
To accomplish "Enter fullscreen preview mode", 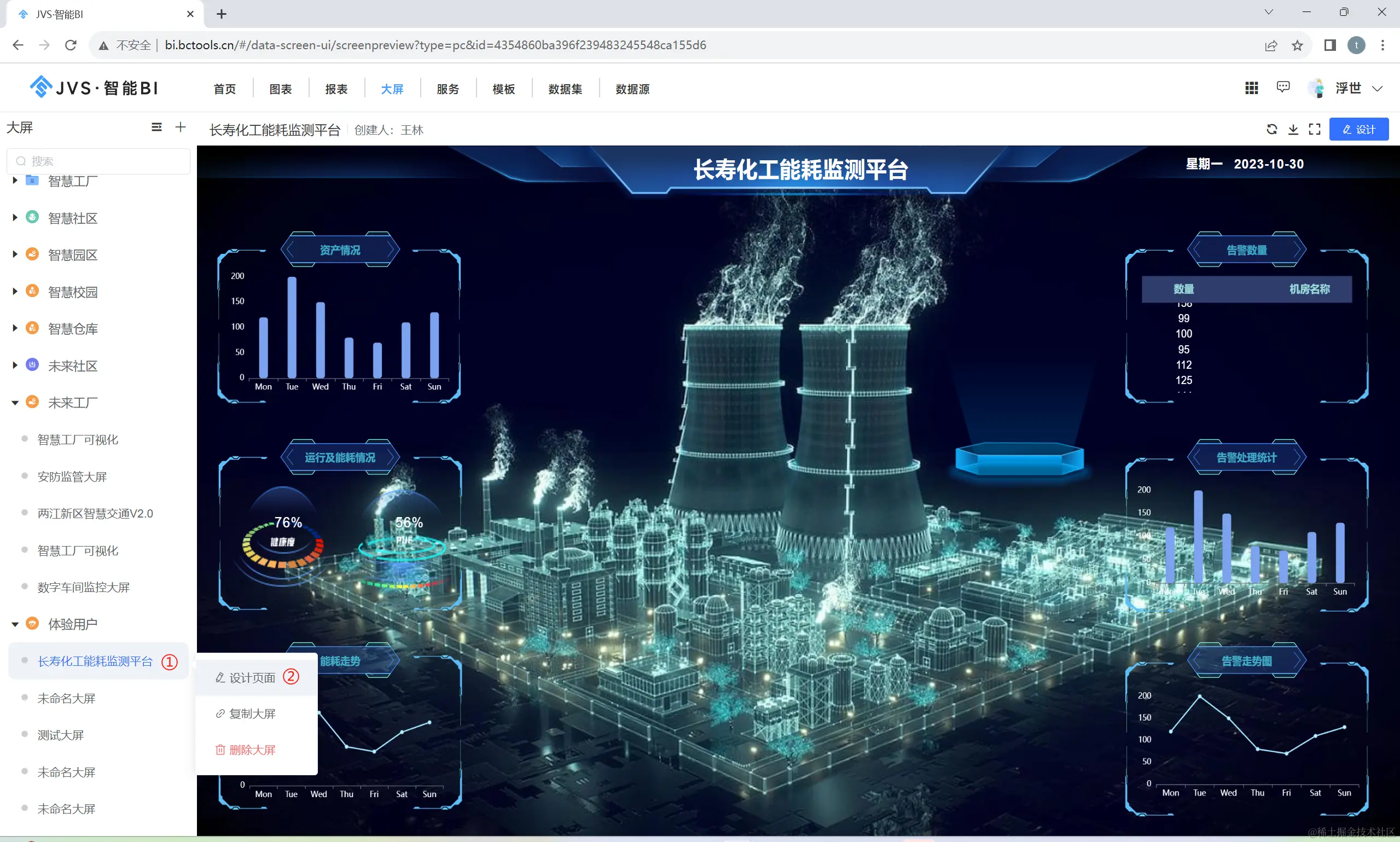I will click(x=1314, y=129).
